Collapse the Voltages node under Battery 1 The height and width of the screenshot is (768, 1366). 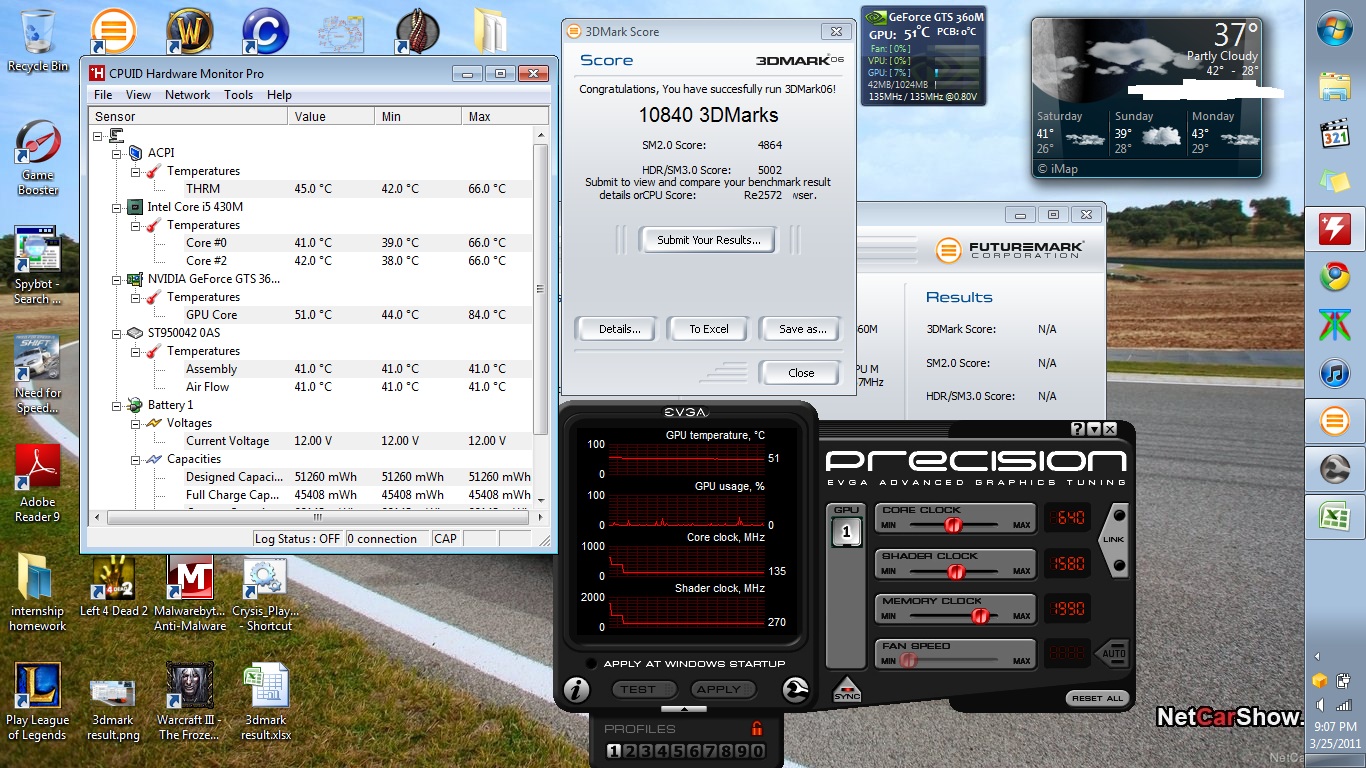click(x=136, y=423)
